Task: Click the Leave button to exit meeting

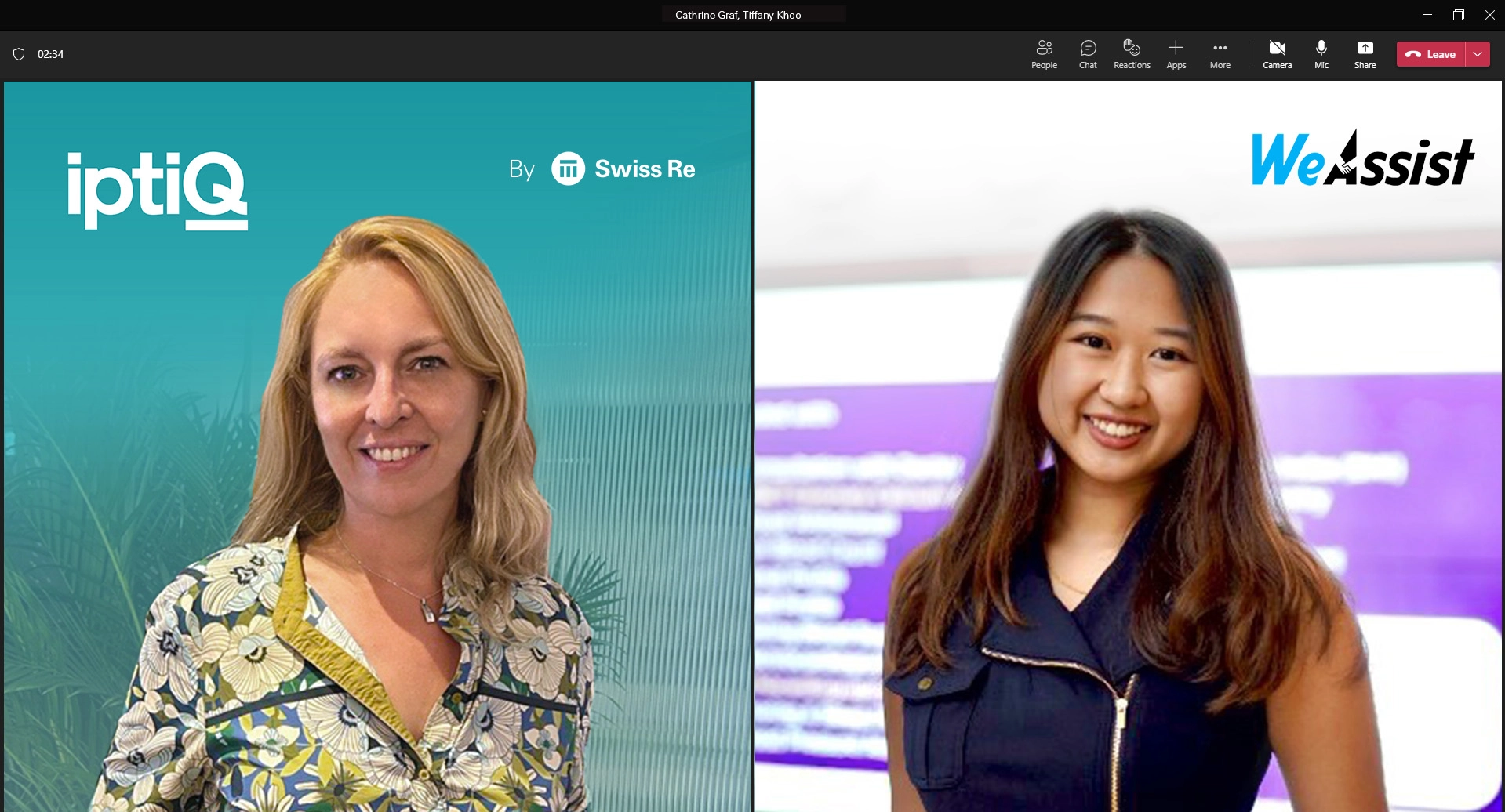Action: tap(1438, 54)
